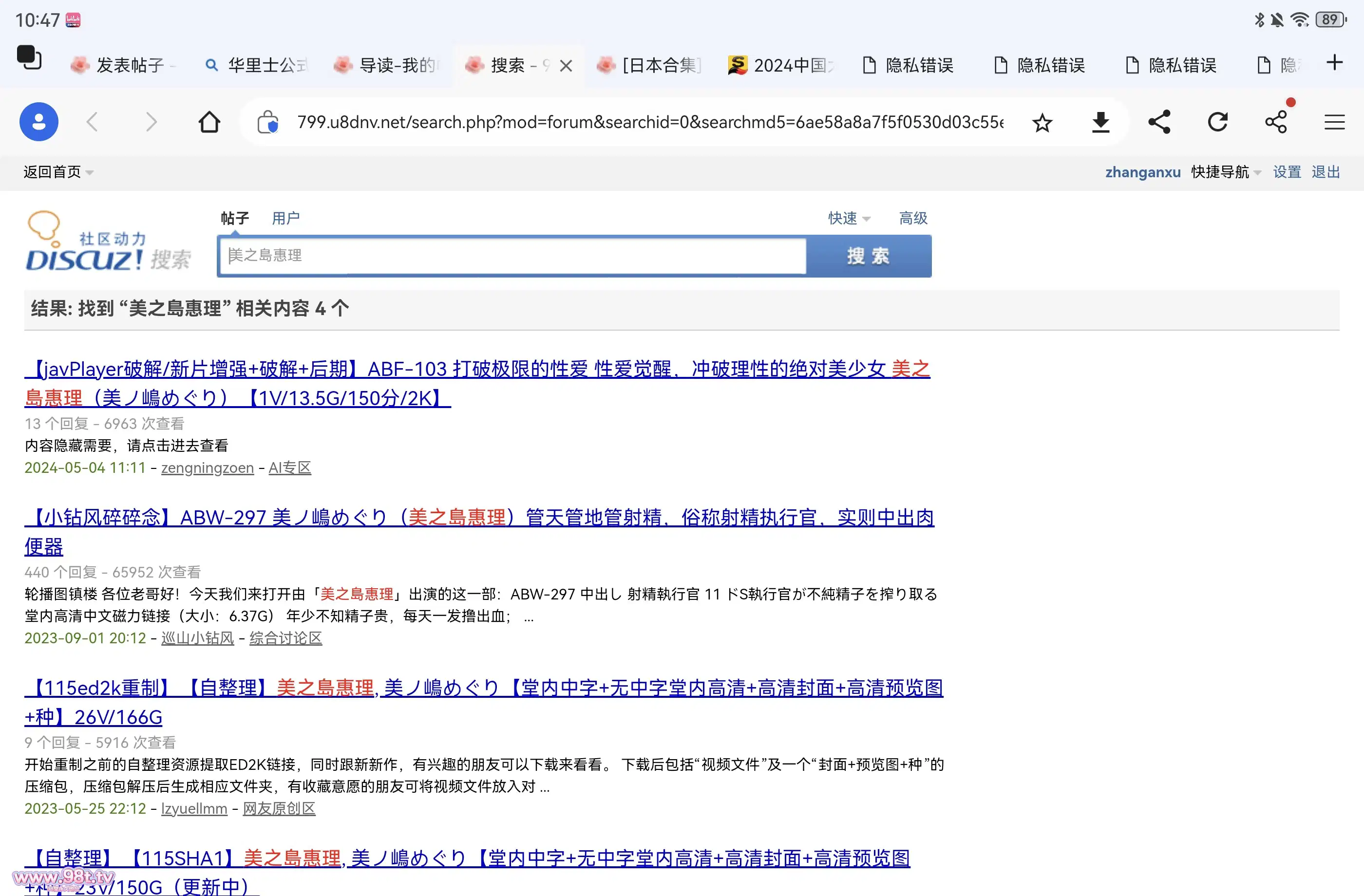Switch to the first 隐私错误 tab
This screenshot has width=1364, height=896.
909,65
